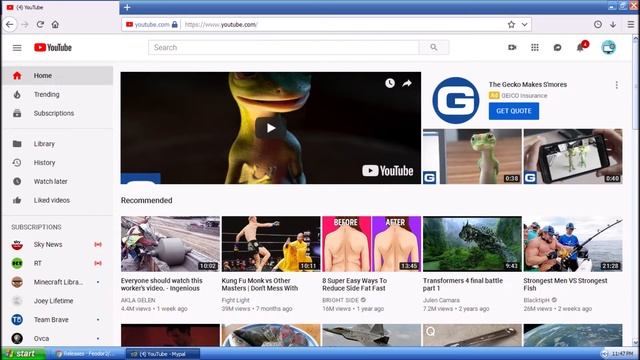Click the GET QUOTE button
This screenshot has width=640, height=360.
[513, 111]
